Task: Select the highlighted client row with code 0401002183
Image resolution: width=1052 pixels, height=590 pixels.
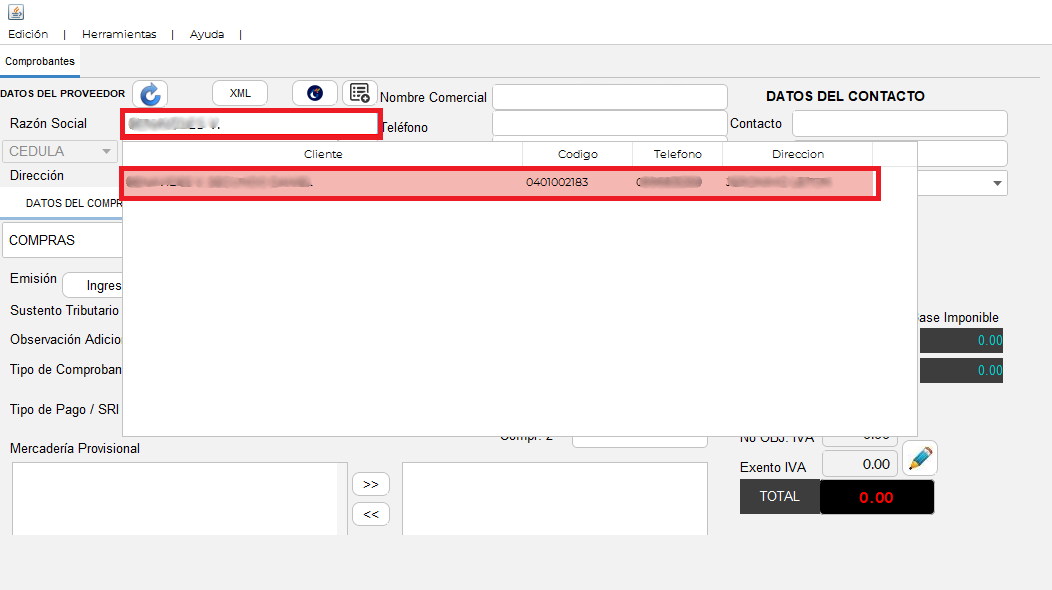Action: pos(500,183)
